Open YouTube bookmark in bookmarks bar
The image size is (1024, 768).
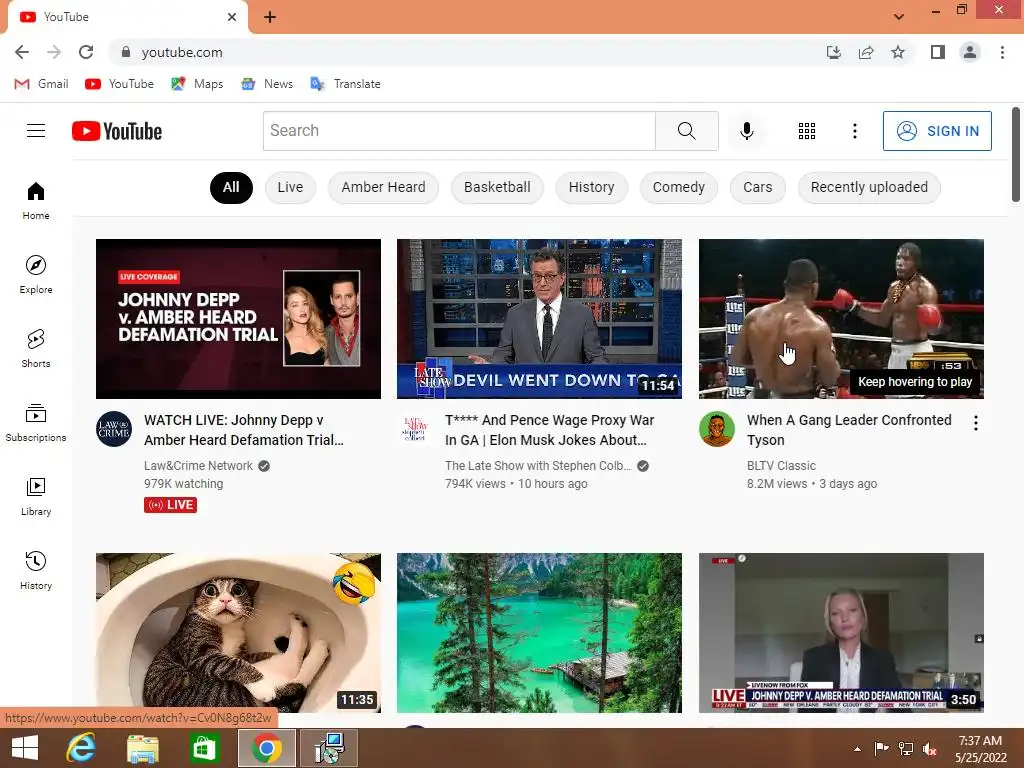tap(120, 84)
